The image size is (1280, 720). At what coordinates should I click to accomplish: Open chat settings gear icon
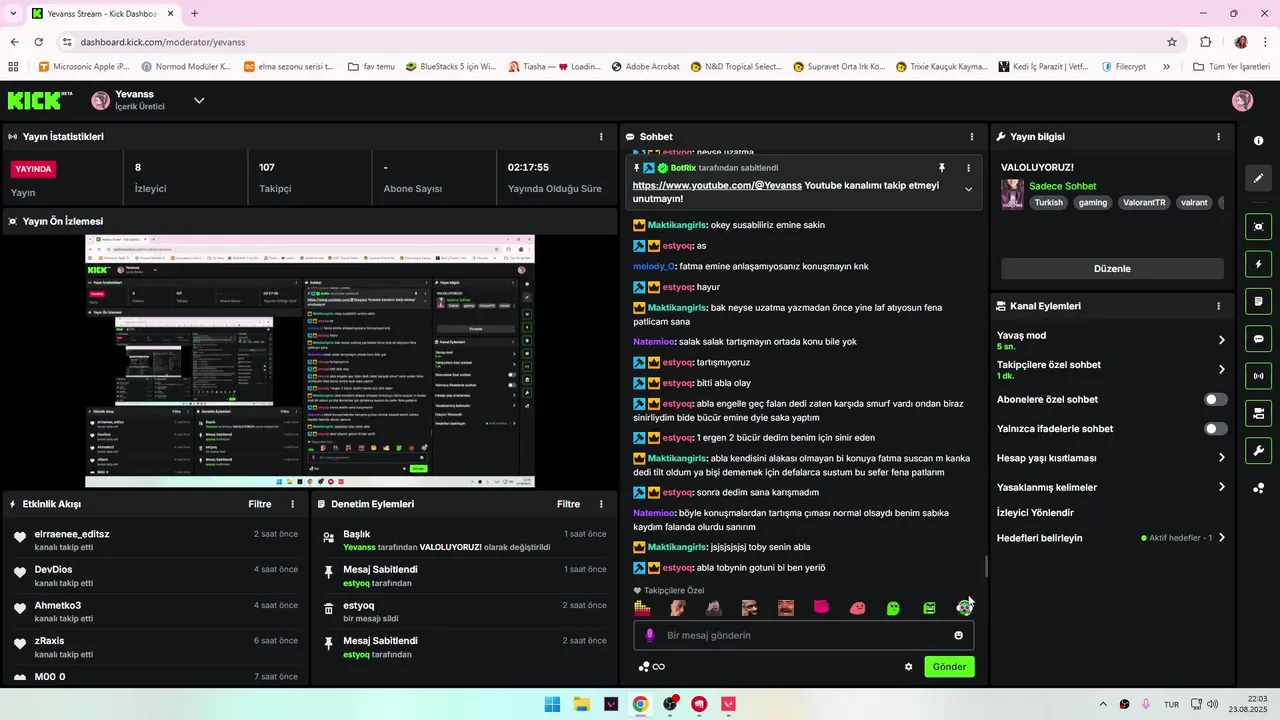point(908,667)
